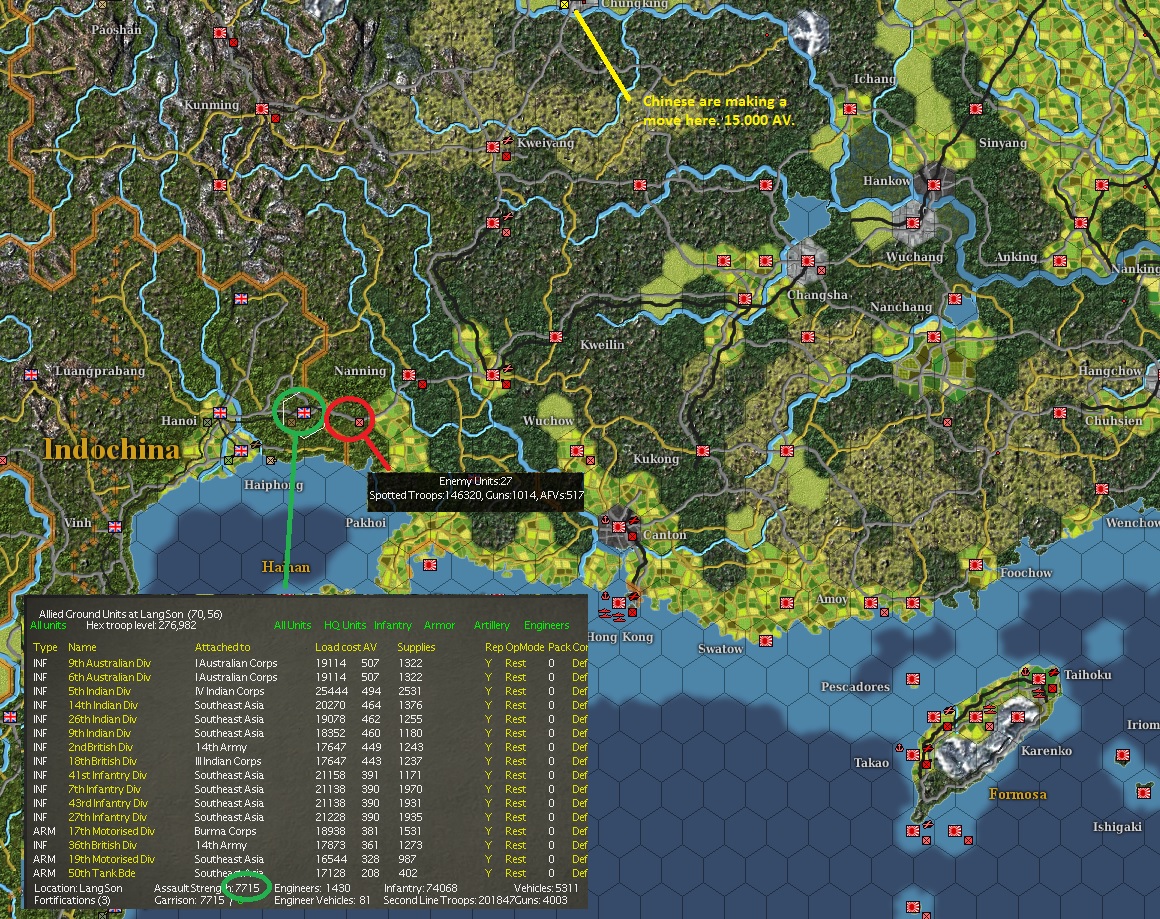Select the Japanese unit marker at Wuchang
This screenshot has width=1160, height=919.
[x=913, y=222]
